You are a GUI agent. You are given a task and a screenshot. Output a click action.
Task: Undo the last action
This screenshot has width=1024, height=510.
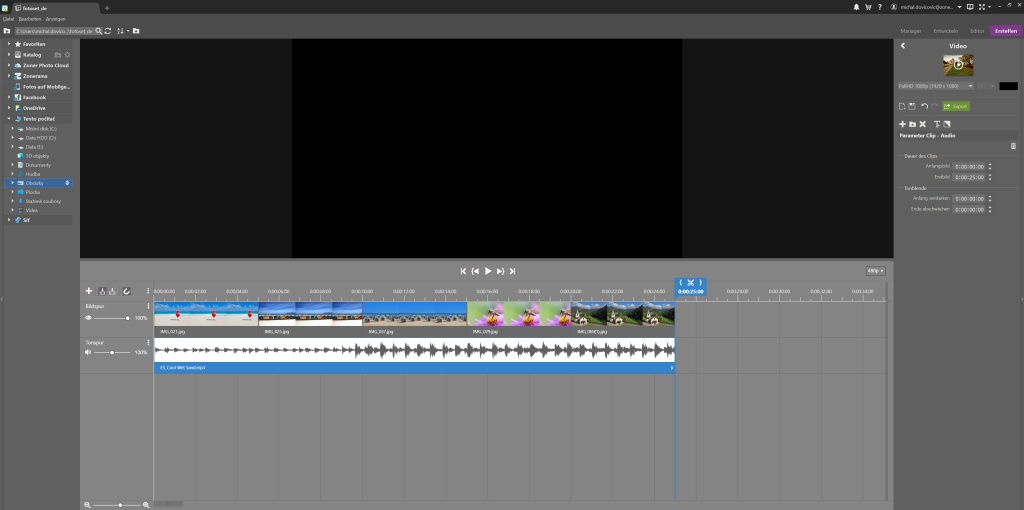[924, 106]
